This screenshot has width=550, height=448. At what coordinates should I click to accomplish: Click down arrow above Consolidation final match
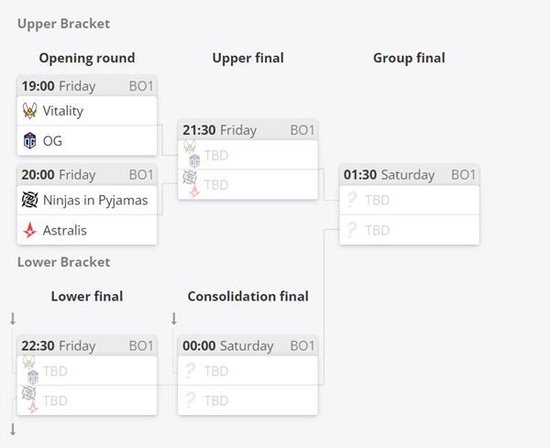pos(174,319)
